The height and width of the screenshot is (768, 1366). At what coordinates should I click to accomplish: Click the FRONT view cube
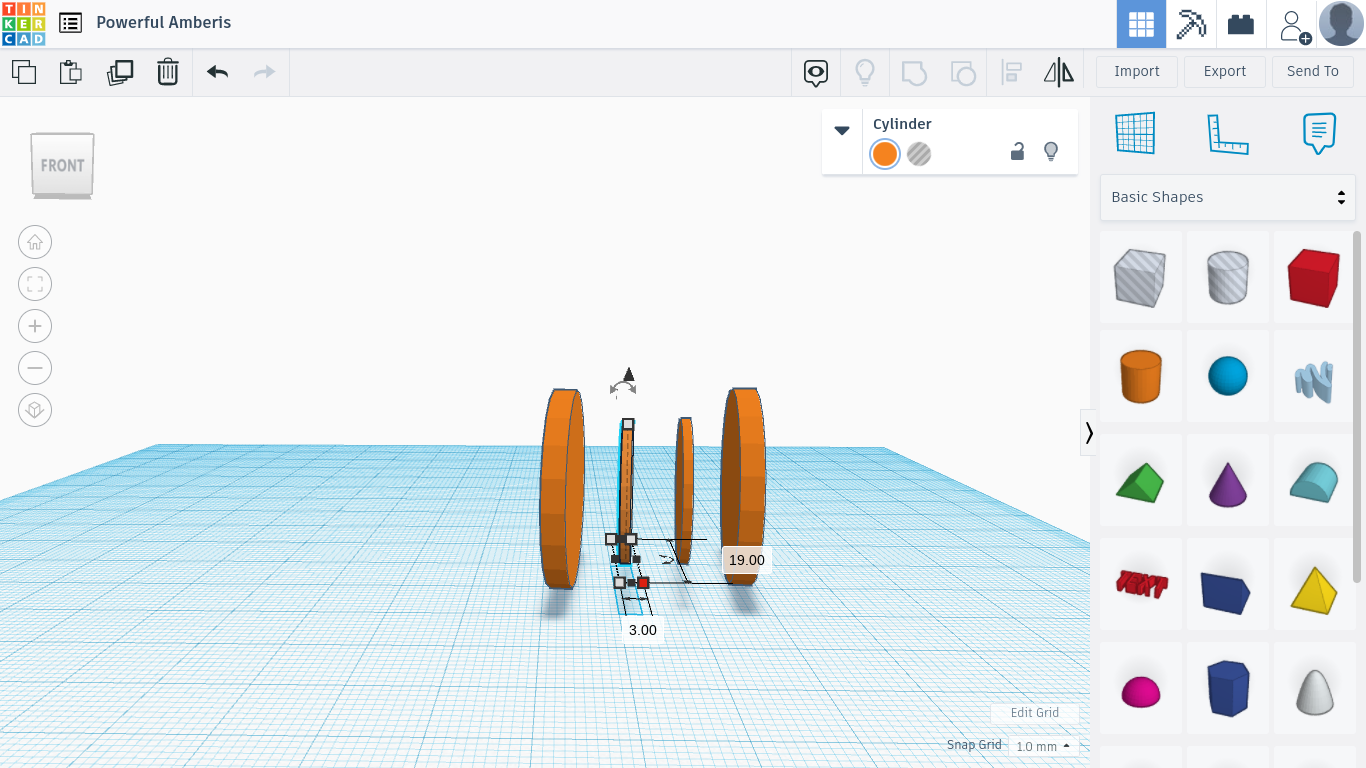62,166
